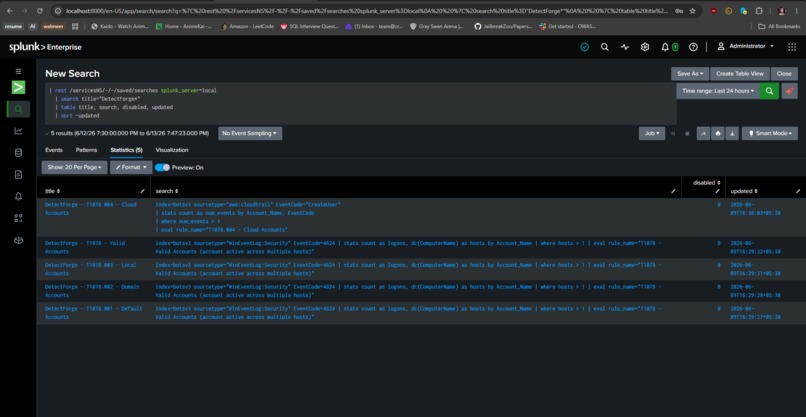
Task: Click inside the SPL search query editor
Action: pyautogui.click(x=360, y=103)
